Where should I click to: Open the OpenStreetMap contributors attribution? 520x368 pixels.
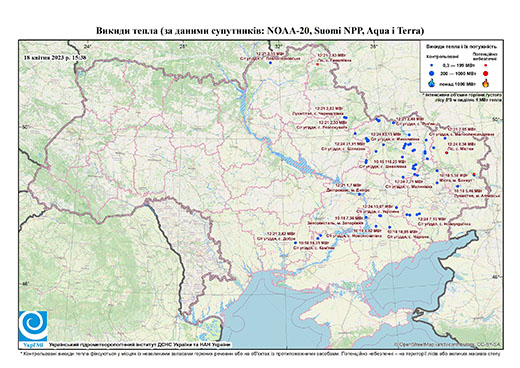coord(448,344)
